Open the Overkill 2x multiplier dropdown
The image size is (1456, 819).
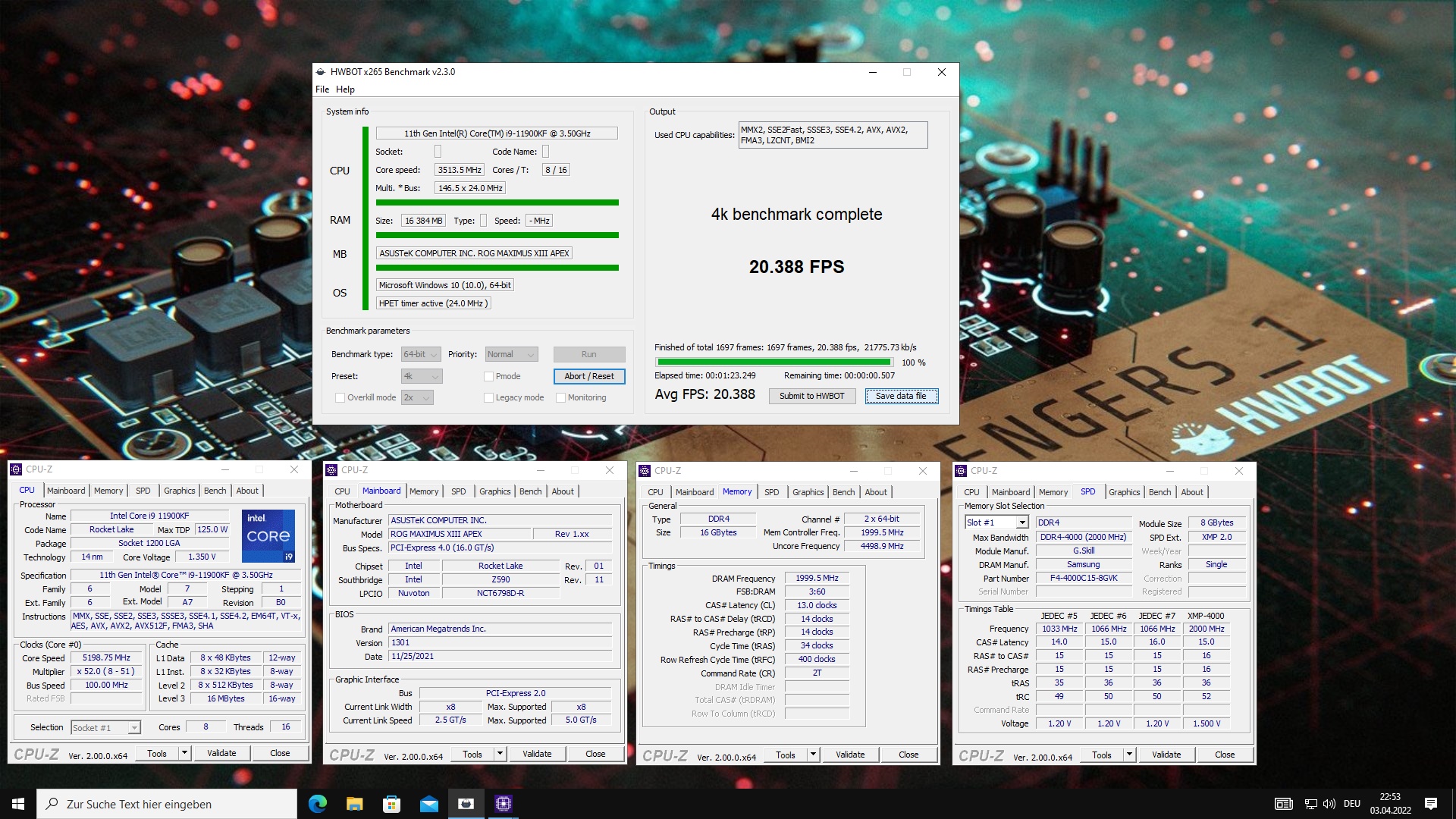point(417,397)
